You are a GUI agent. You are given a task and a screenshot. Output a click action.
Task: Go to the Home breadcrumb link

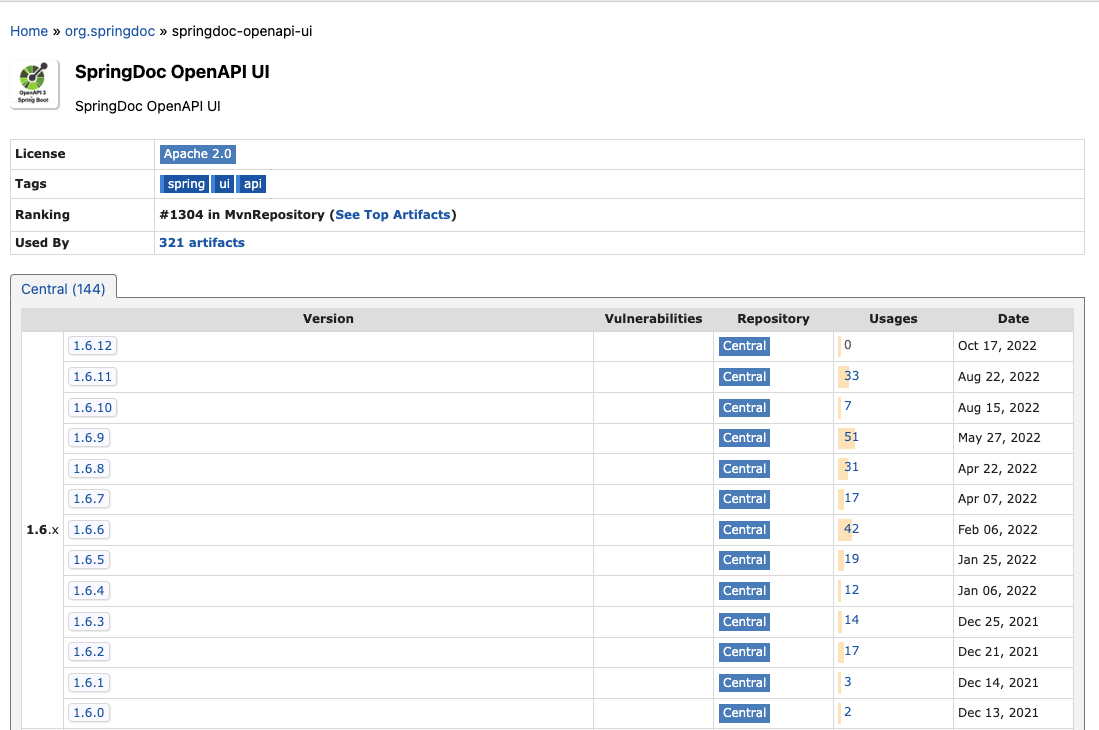29,31
